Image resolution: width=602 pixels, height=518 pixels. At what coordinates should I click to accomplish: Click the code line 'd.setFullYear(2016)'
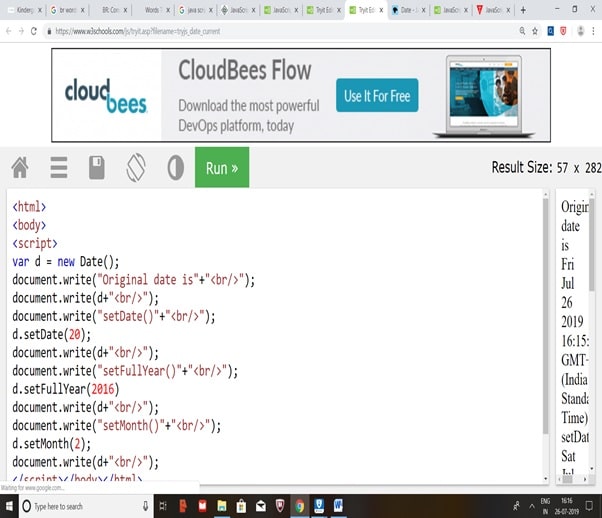pos(66,389)
